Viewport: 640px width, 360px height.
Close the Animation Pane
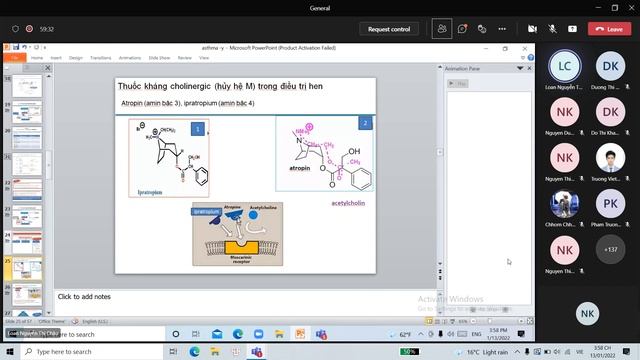529,68
